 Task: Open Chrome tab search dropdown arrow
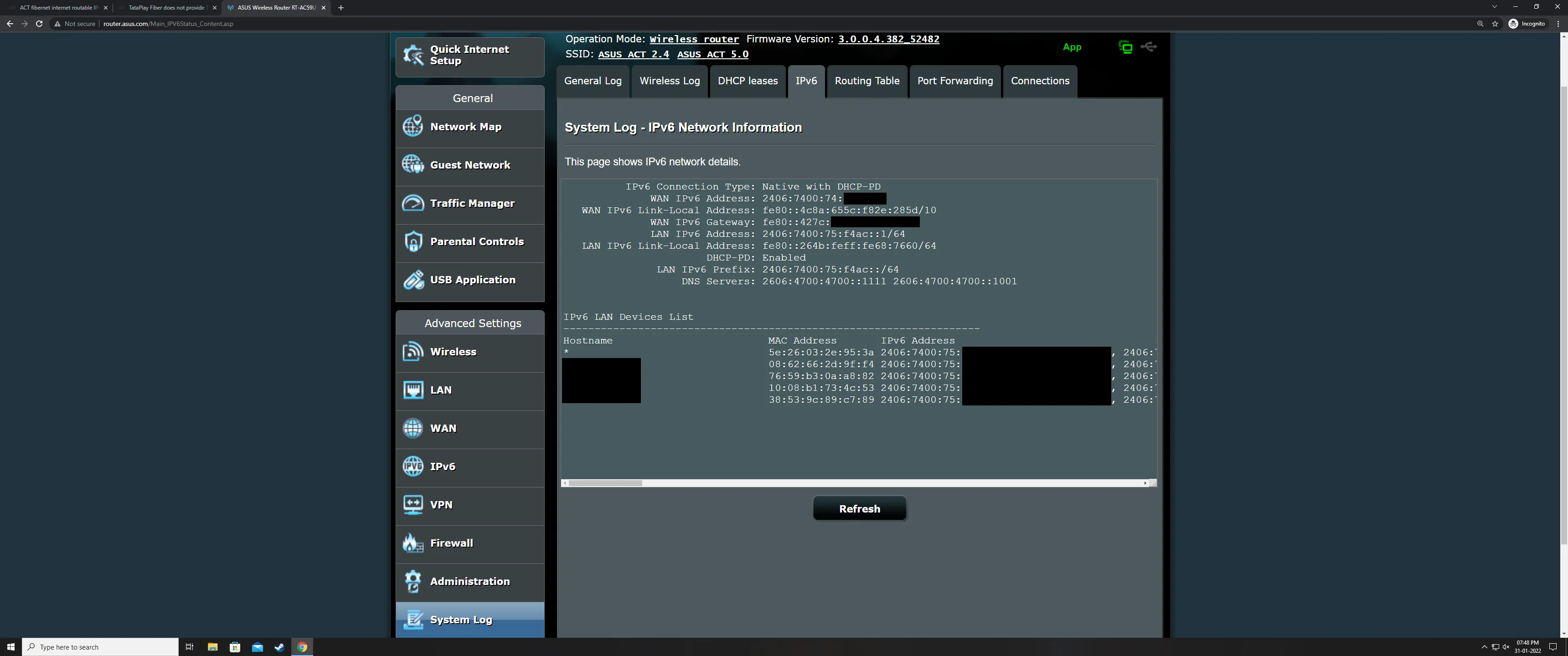click(1494, 7)
